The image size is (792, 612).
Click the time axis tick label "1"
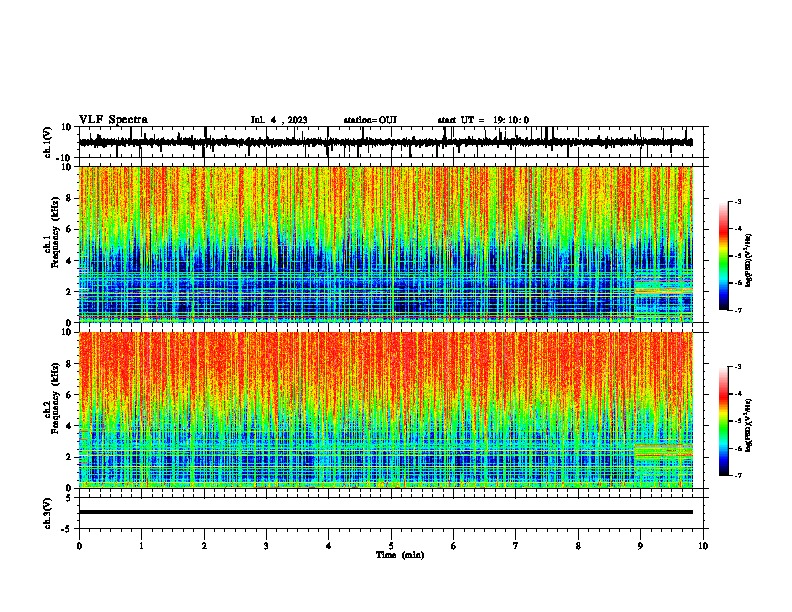(x=141, y=545)
